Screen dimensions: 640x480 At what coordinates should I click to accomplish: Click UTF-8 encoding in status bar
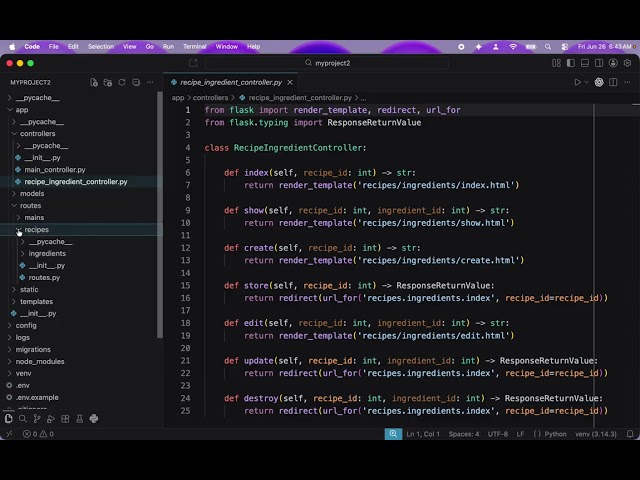coord(498,434)
